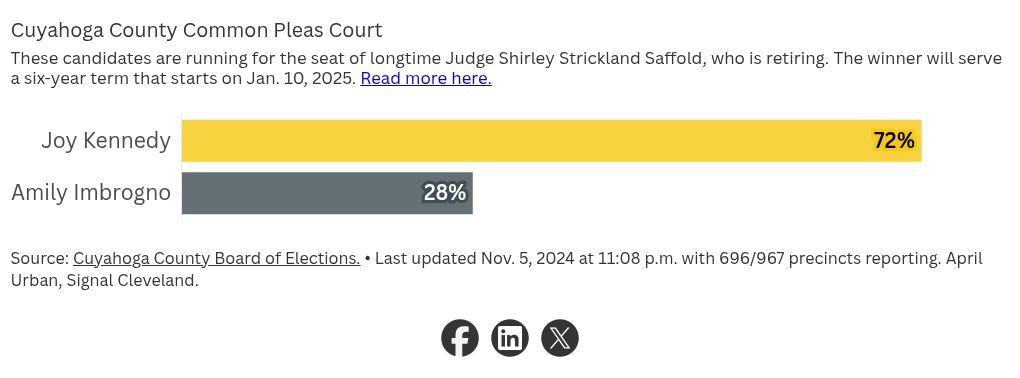
Task: Open Cuyahoga County Board of Elections source link
Action: 217,259
